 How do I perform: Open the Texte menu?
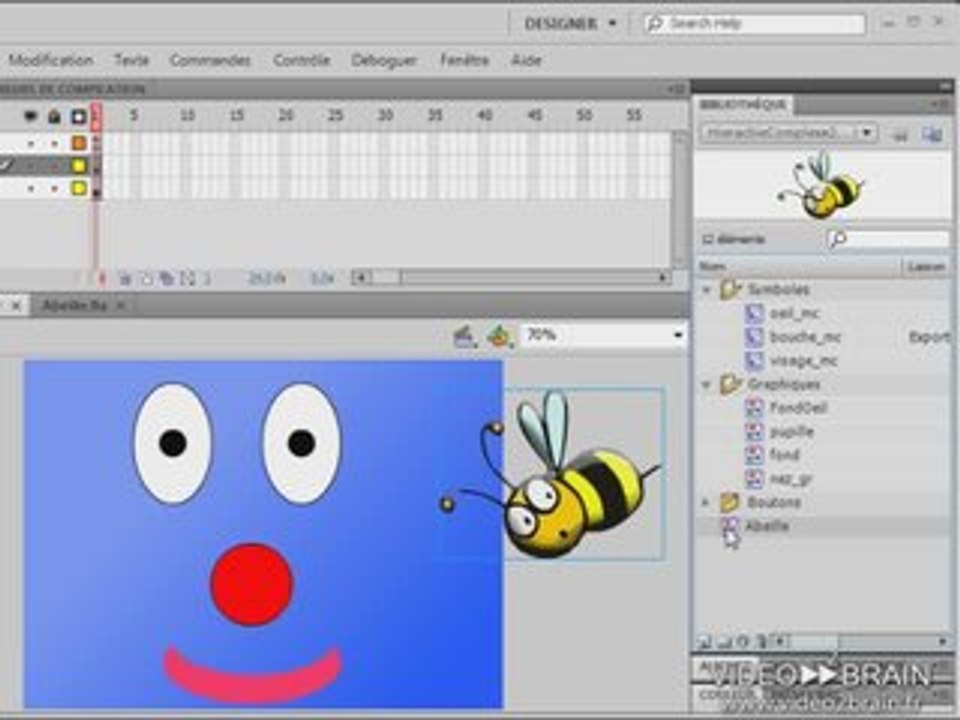coord(132,60)
